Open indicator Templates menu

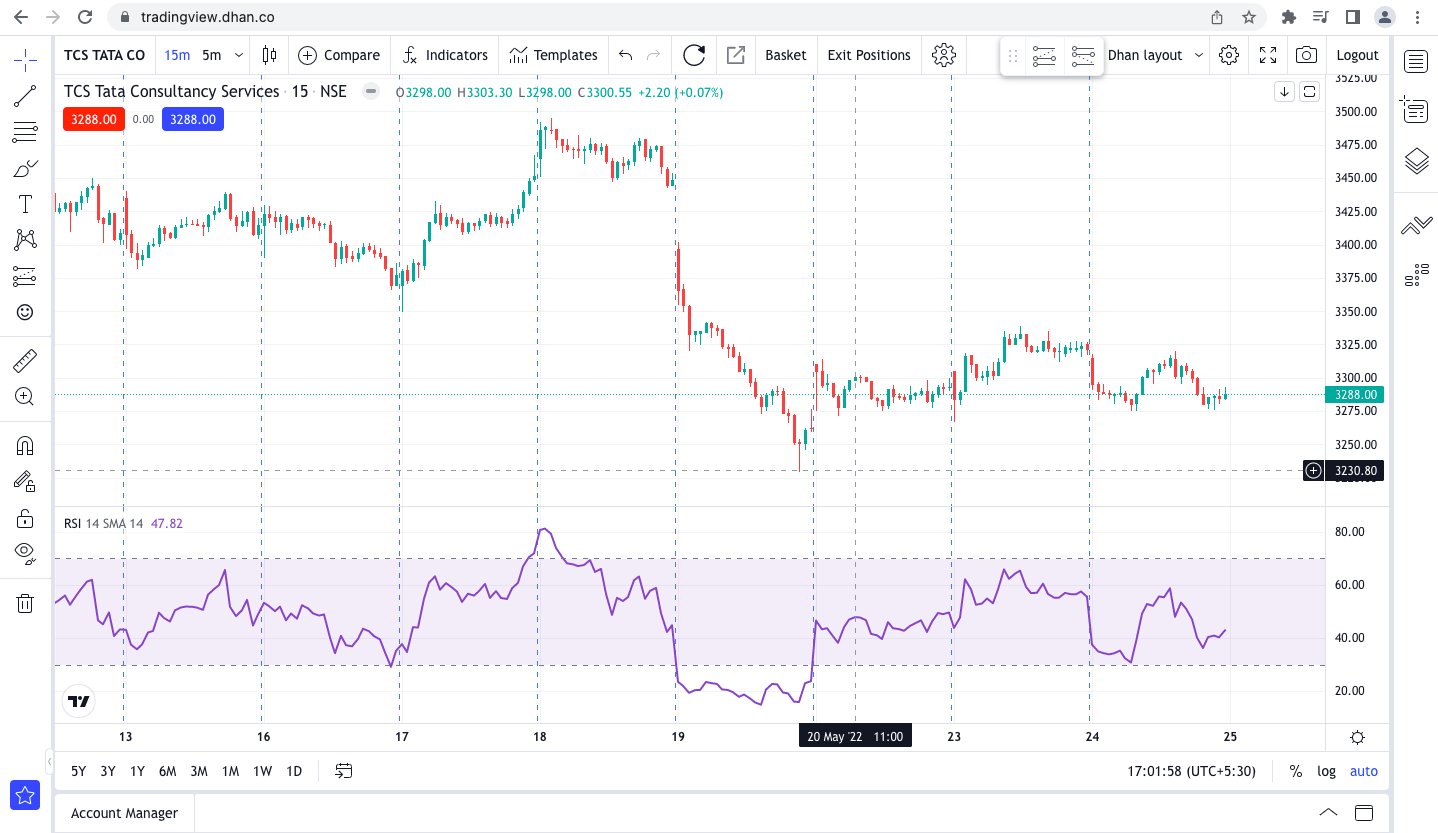point(553,55)
